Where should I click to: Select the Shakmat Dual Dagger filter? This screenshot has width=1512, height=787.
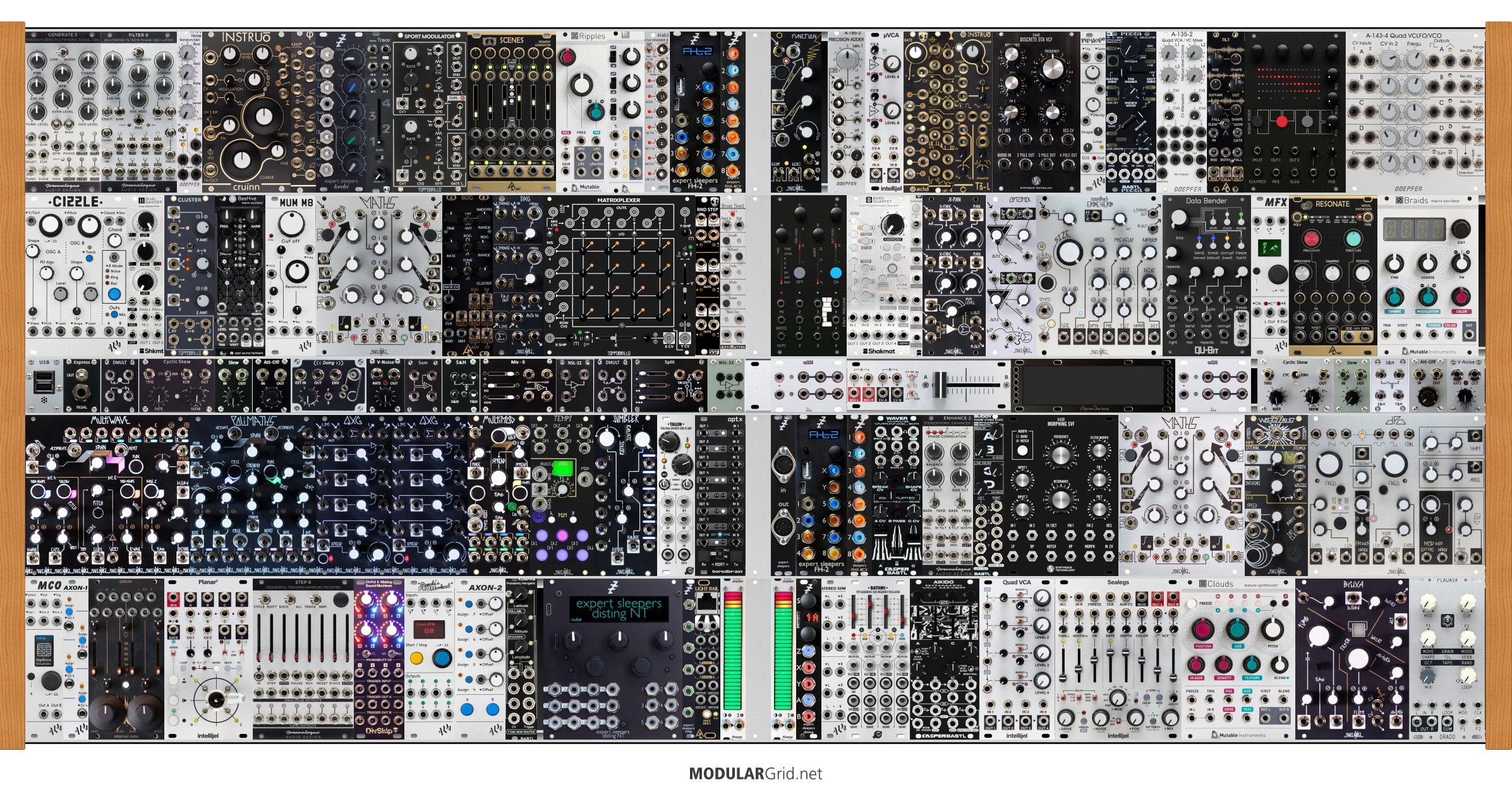pos(145,275)
